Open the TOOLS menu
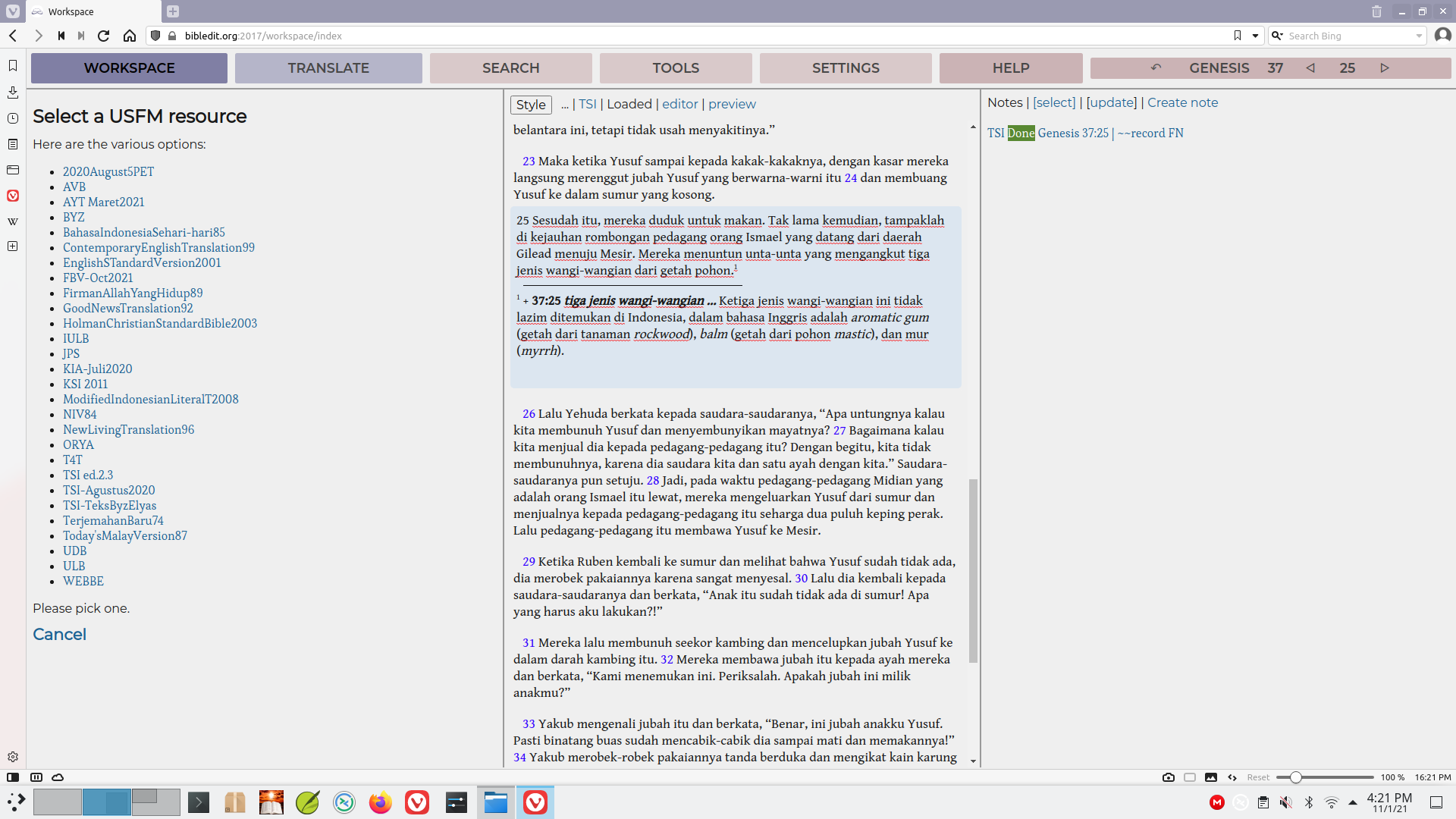The image size is (1456, 819). [x=674, y=67]
